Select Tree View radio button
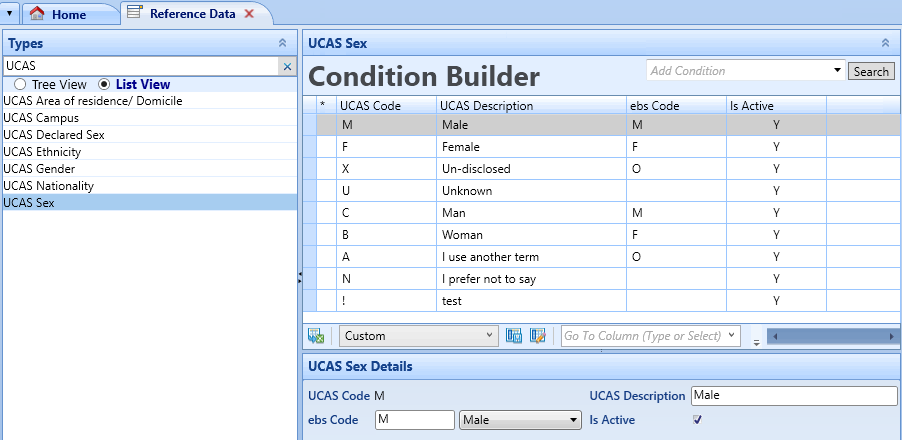 [x=20, y=85]
